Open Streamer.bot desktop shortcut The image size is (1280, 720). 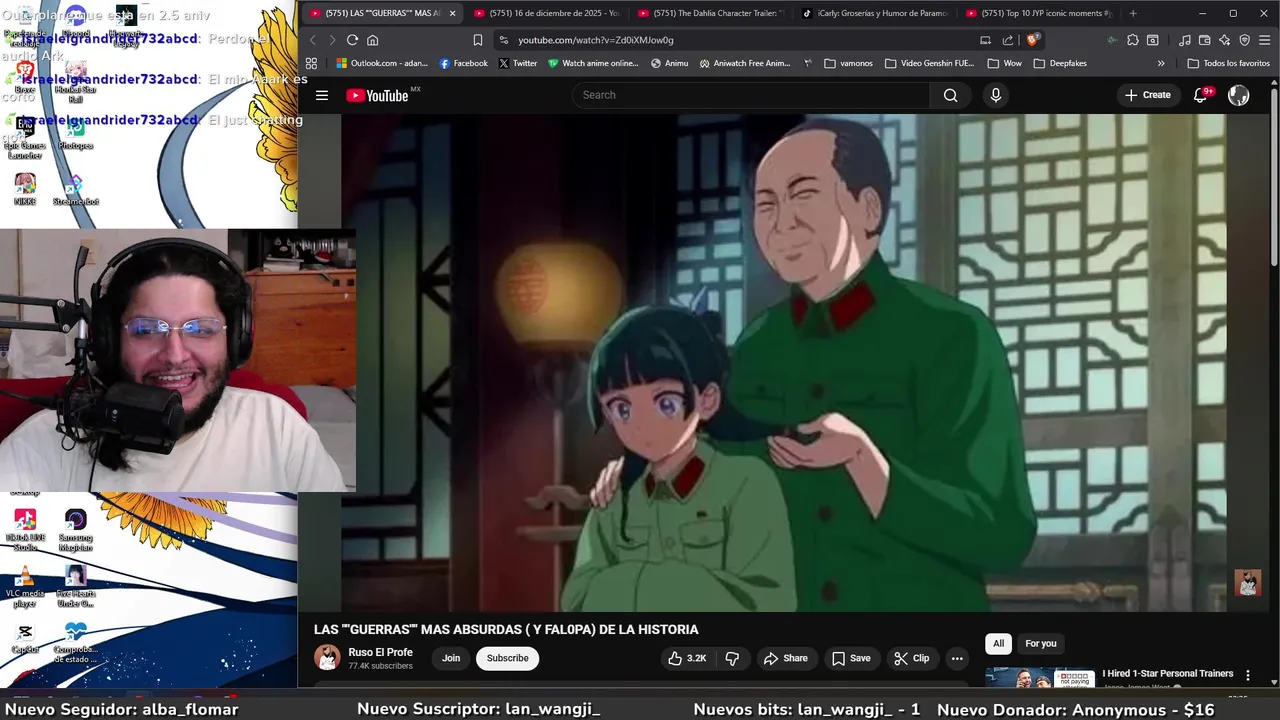point(75,190)
